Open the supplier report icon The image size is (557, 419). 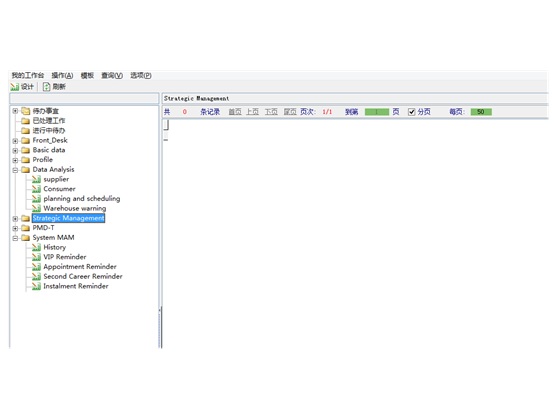36,179
